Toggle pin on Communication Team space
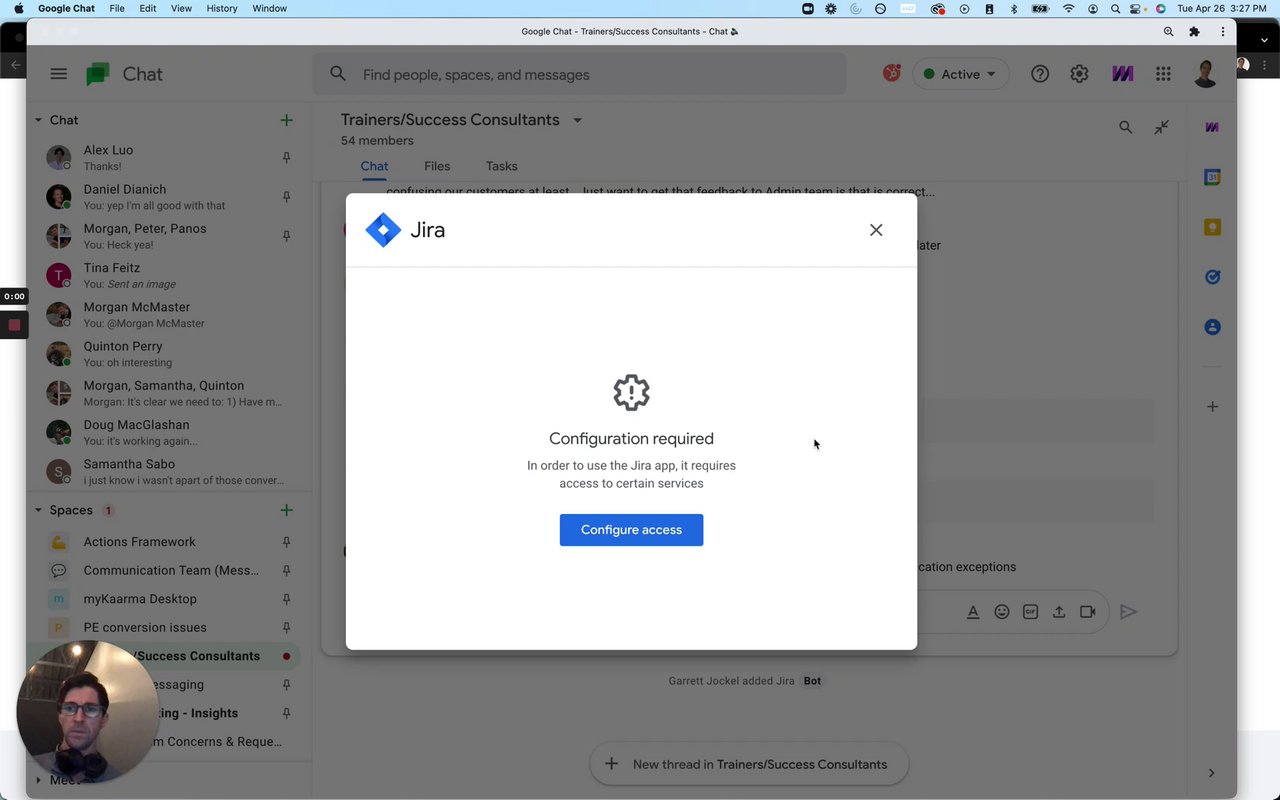The width and height of the screenshot is (1280, 800). click(286, 570)
